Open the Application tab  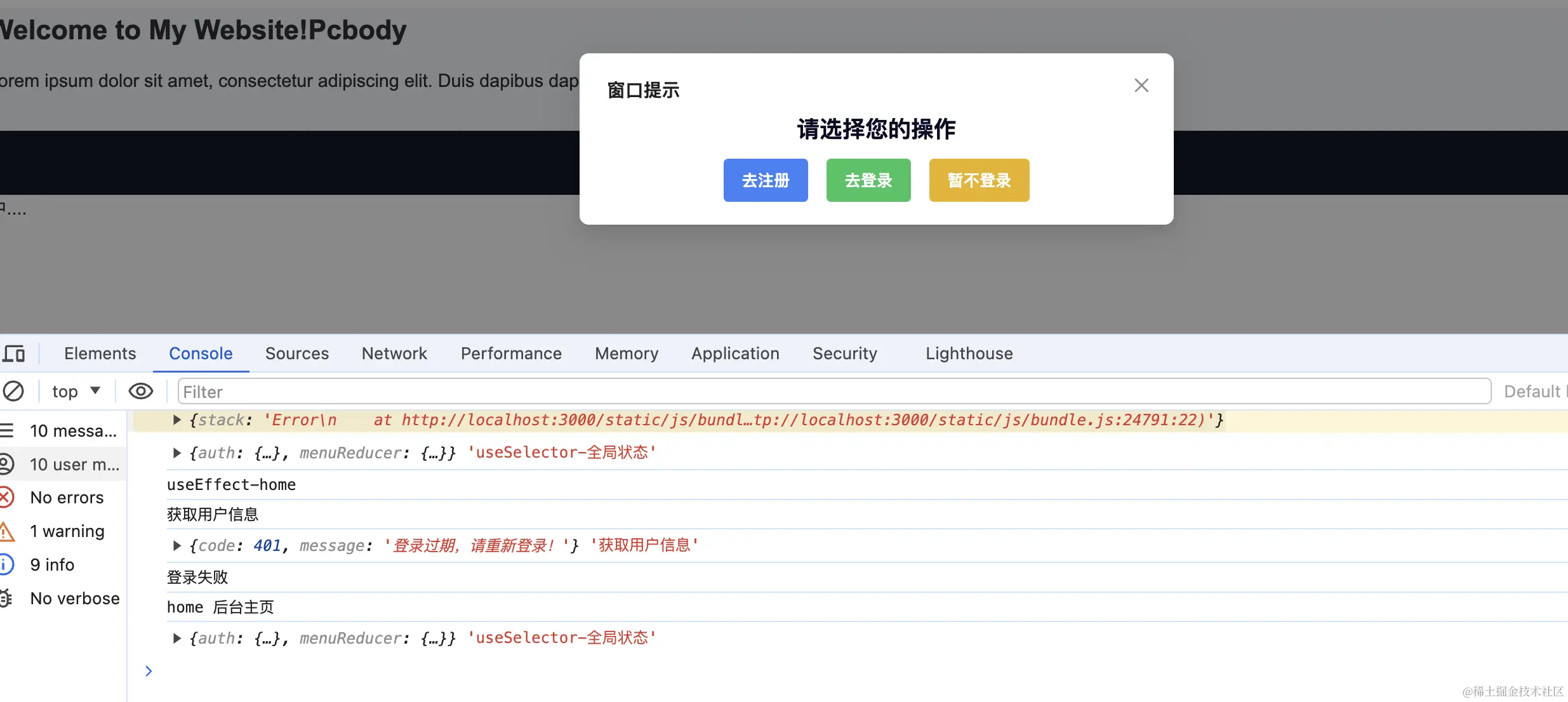(735, 354)
